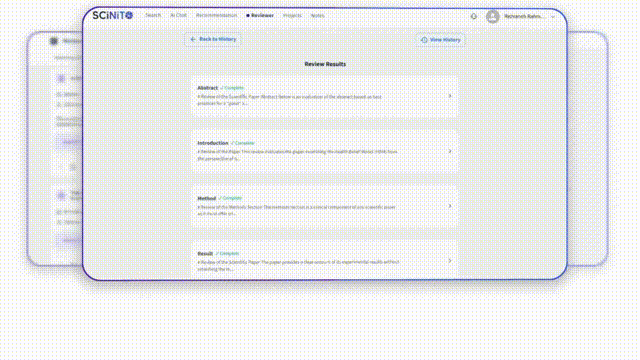The image size is (640, 360).
Task: Switch to the Projects tab
Action: (x=292, y=16)
